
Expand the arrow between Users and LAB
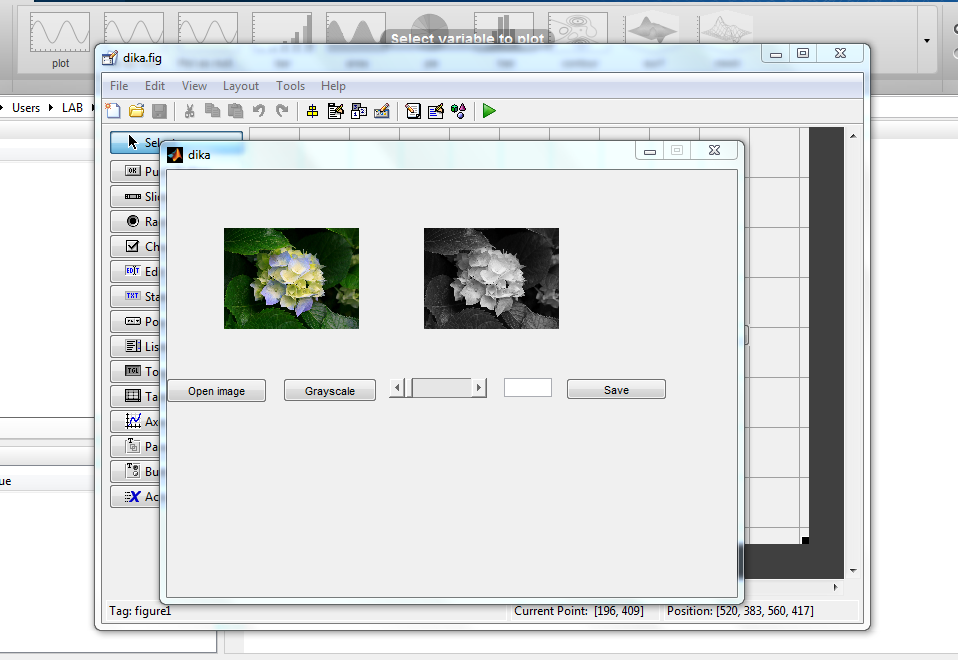click(51, 108)
